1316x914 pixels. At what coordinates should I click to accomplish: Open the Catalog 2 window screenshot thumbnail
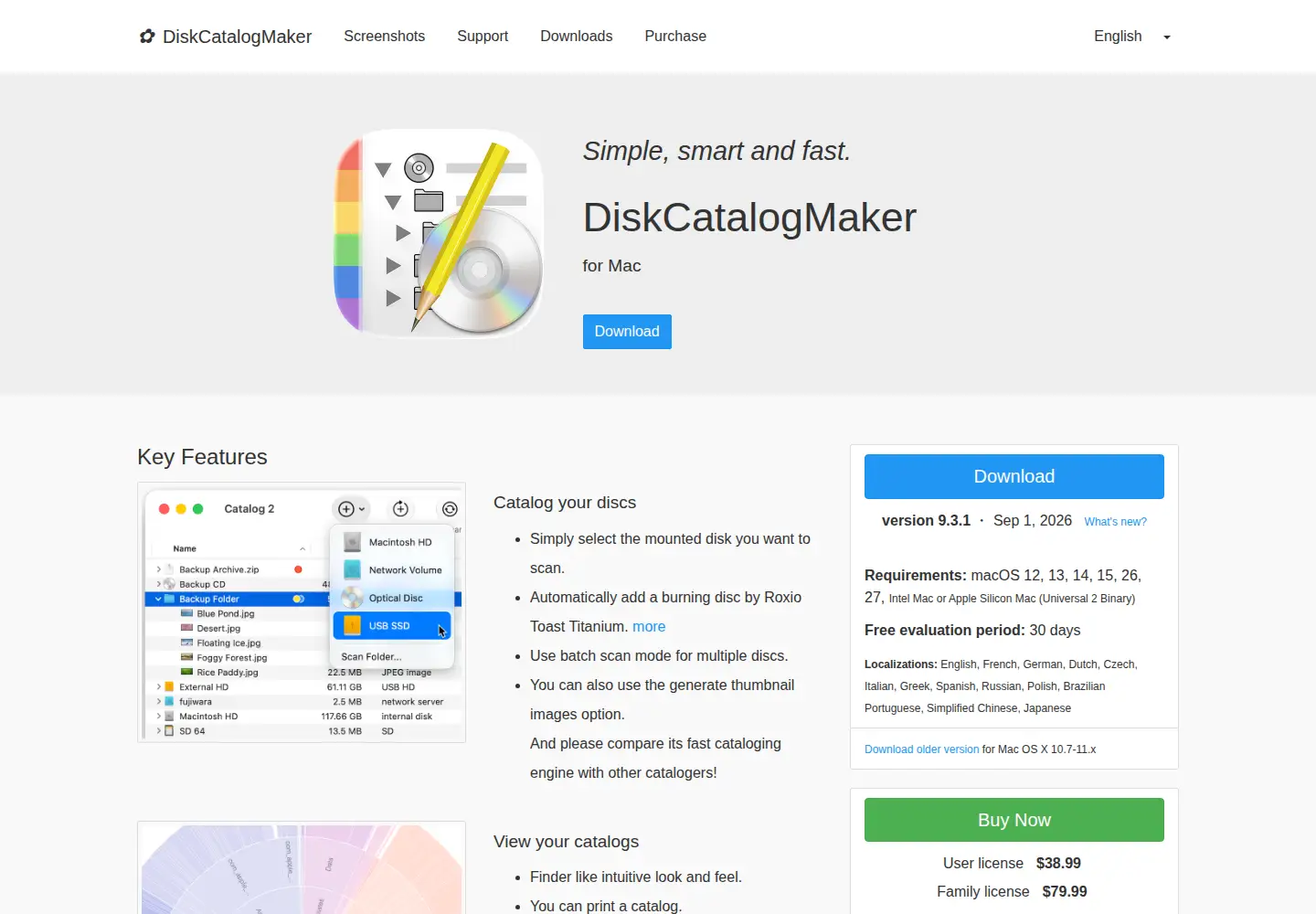point(302,612)
